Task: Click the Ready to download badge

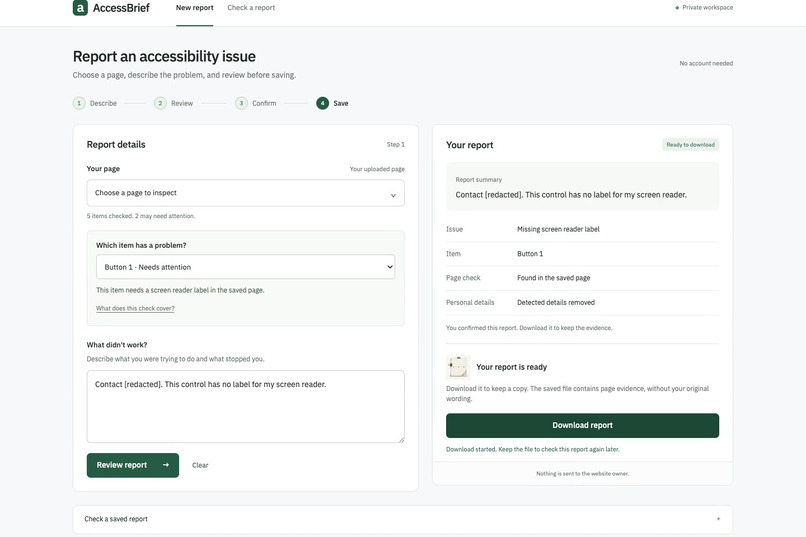Action: [x=690, y=145]
